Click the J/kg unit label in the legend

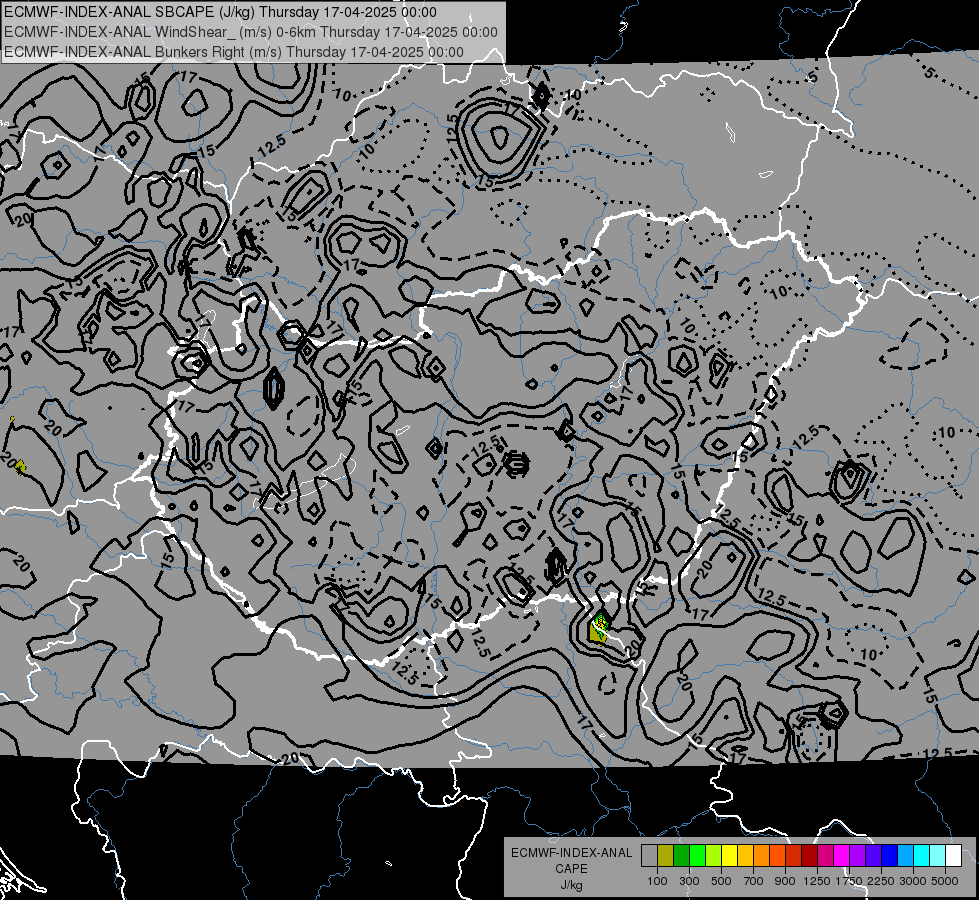click(571, 885)
